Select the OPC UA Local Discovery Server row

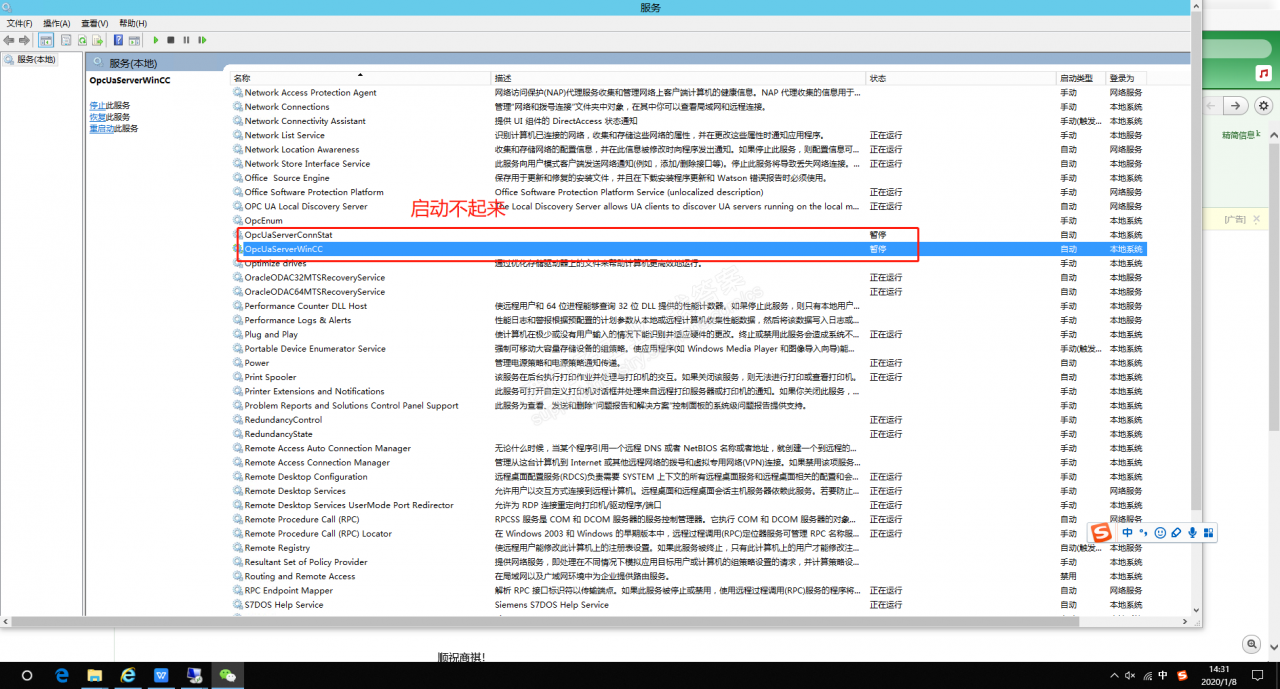(x=689, y=206)
